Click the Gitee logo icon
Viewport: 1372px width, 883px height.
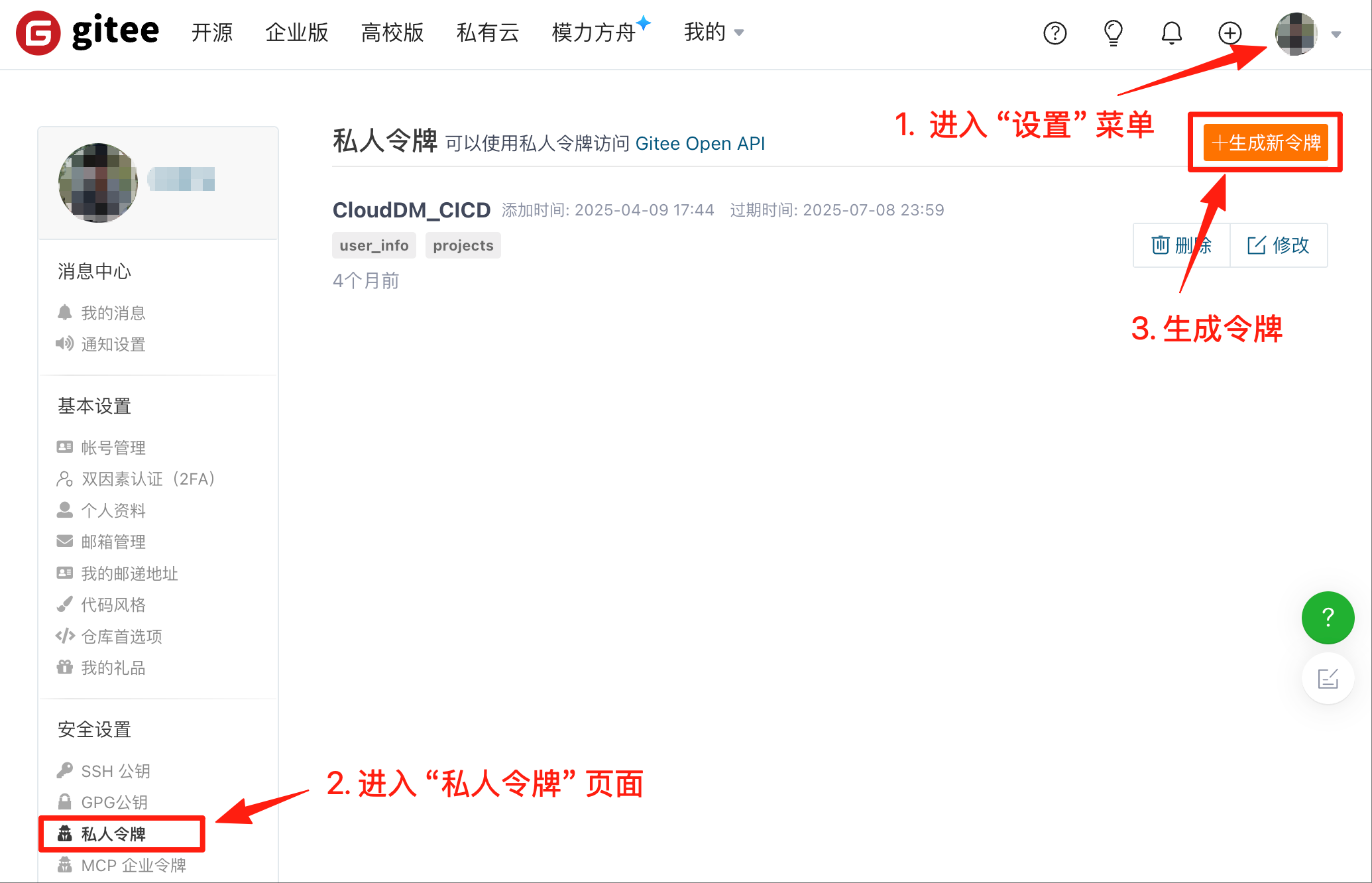click(x=38, y=32)
